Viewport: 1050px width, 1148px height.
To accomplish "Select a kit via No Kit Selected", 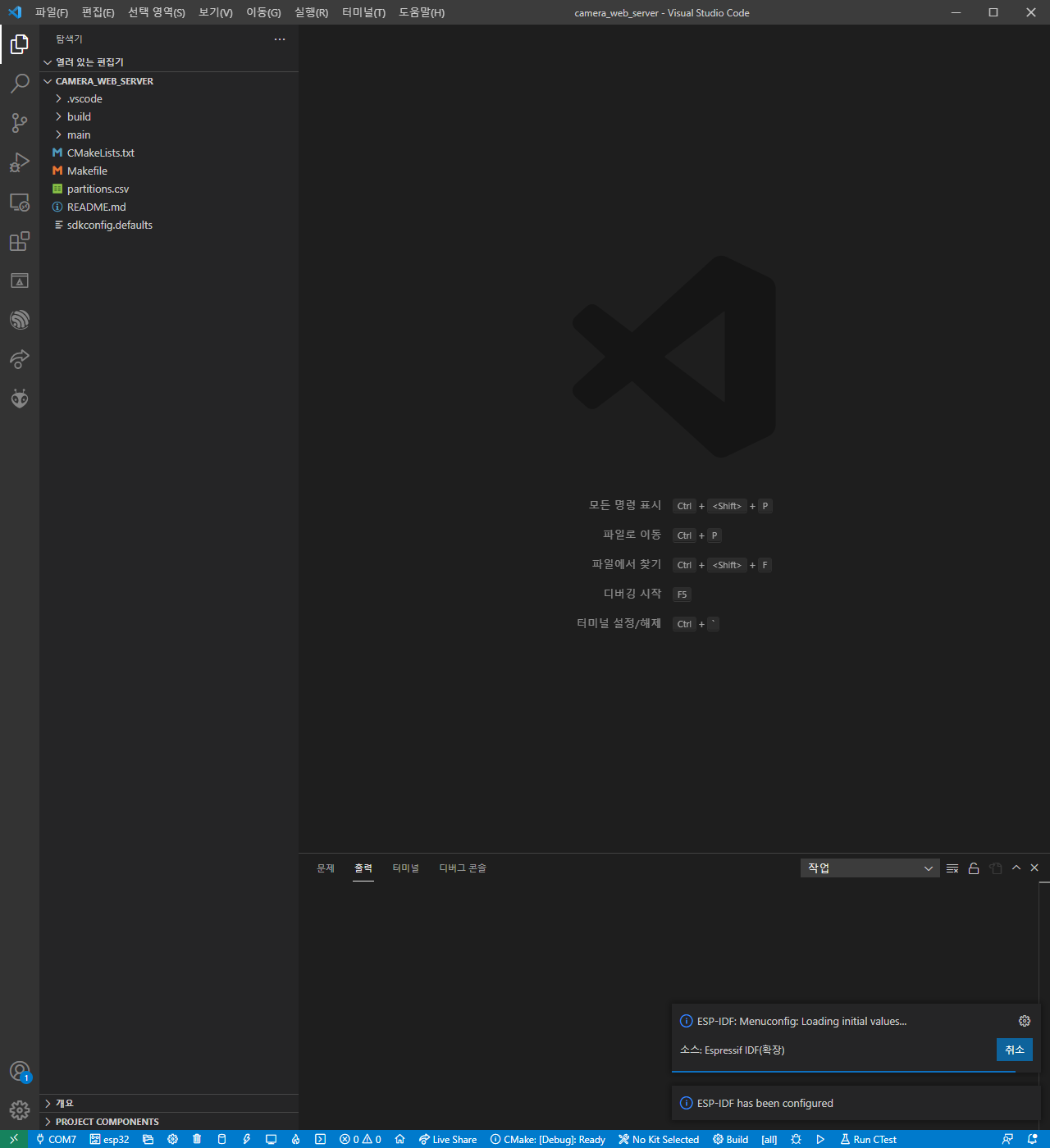I will click(x=659, y=1139).
